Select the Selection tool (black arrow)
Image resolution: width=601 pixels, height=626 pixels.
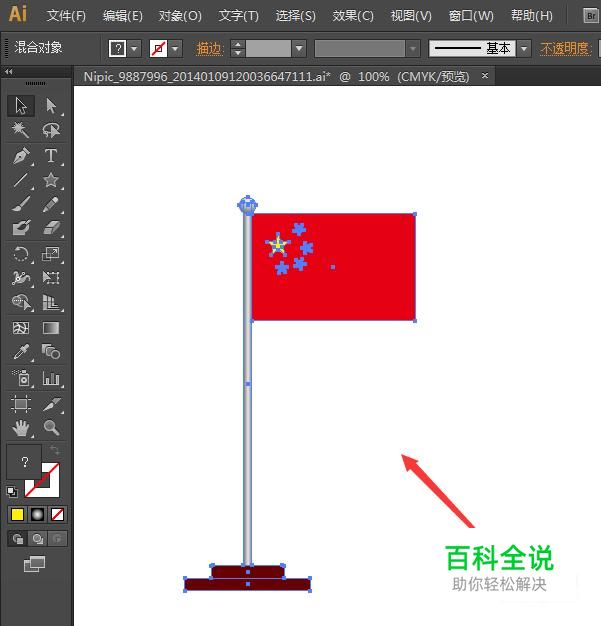[x=21, y=106]
